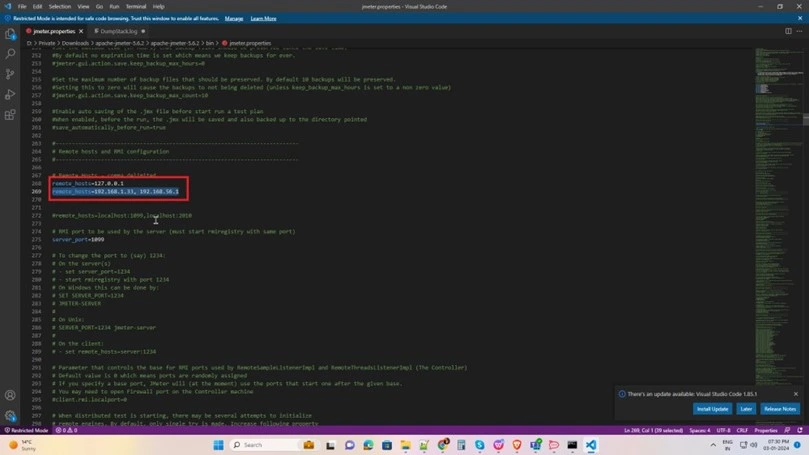Image resolution: width=809 pixels, height=455 pixels.
Task: Open Run and Debug view
Action: click(10, 94)
